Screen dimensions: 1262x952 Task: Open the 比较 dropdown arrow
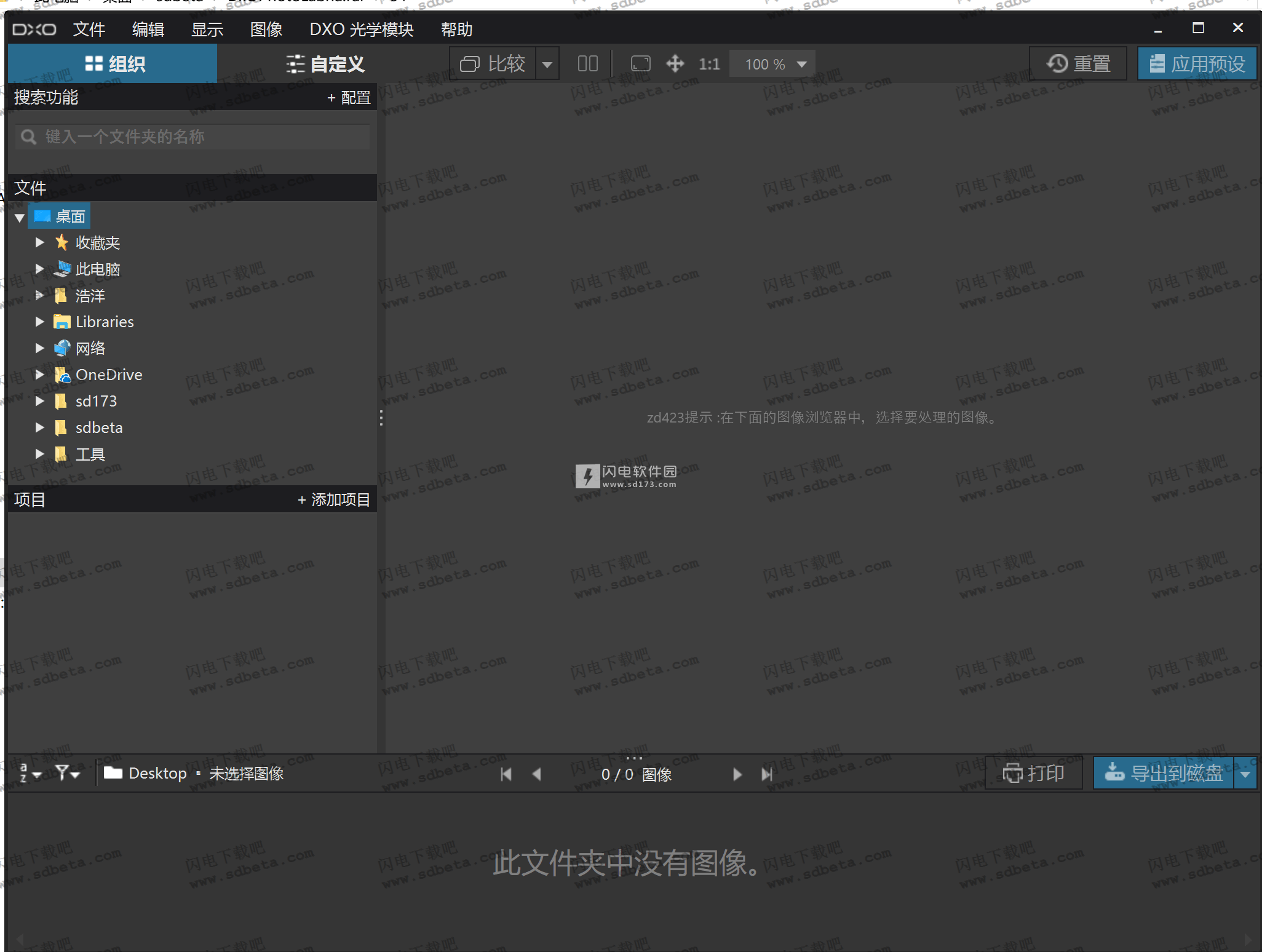pos(547,63)
